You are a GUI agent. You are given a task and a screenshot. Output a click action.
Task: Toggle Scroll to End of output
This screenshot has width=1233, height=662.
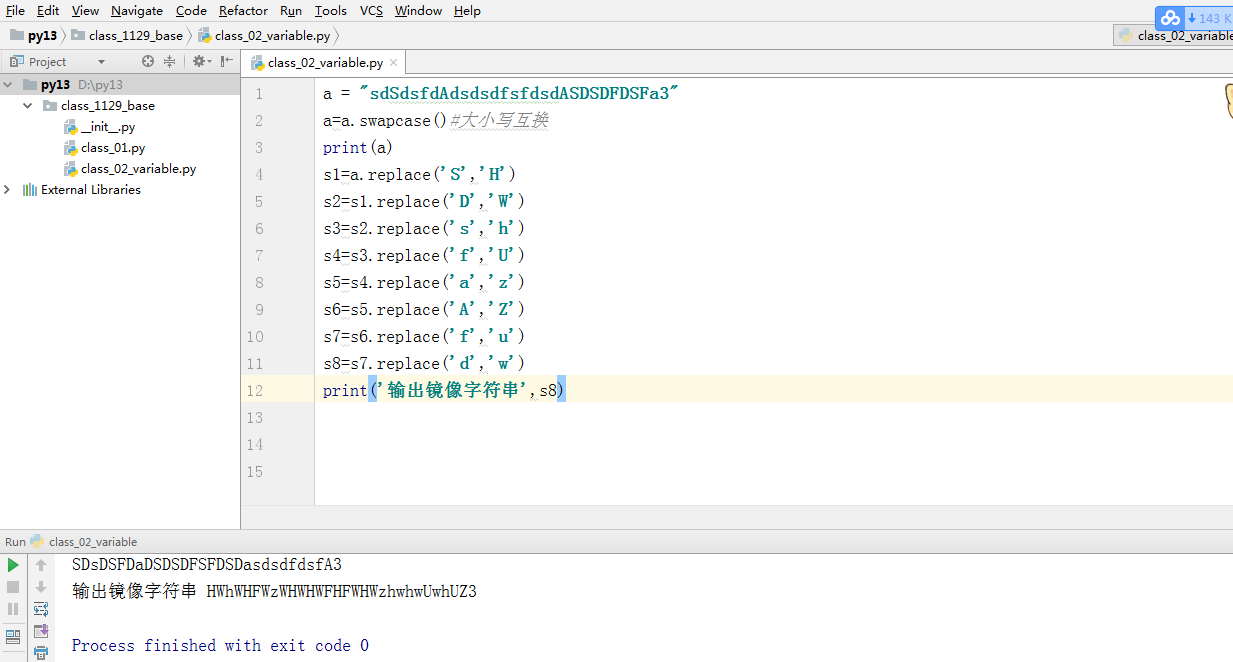pyautogui.click(x=41, y=631)
